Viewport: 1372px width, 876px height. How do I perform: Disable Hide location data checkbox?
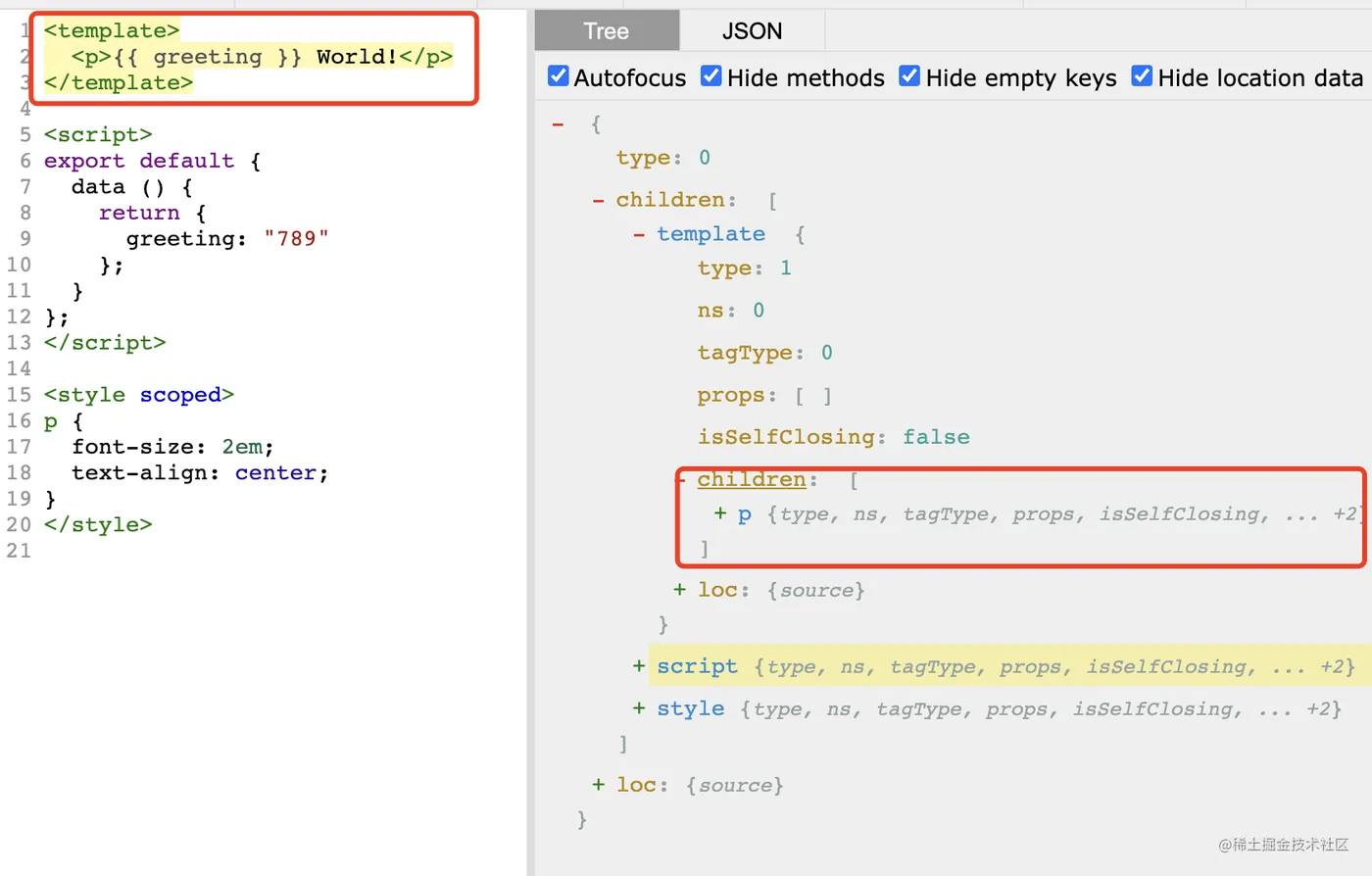tap(1142, 76)
